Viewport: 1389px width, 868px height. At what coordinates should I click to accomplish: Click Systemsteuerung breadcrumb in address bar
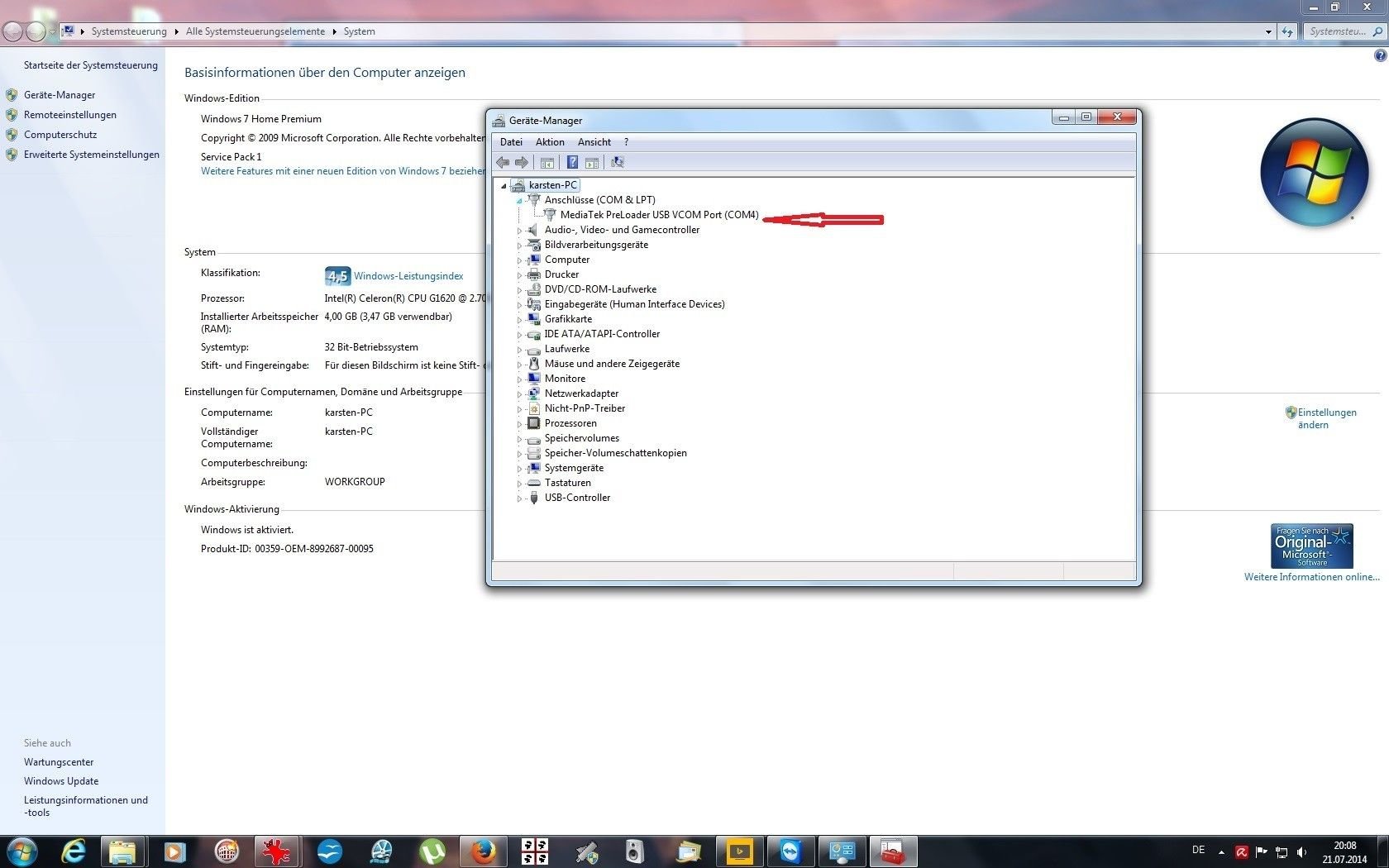[129, 31]
